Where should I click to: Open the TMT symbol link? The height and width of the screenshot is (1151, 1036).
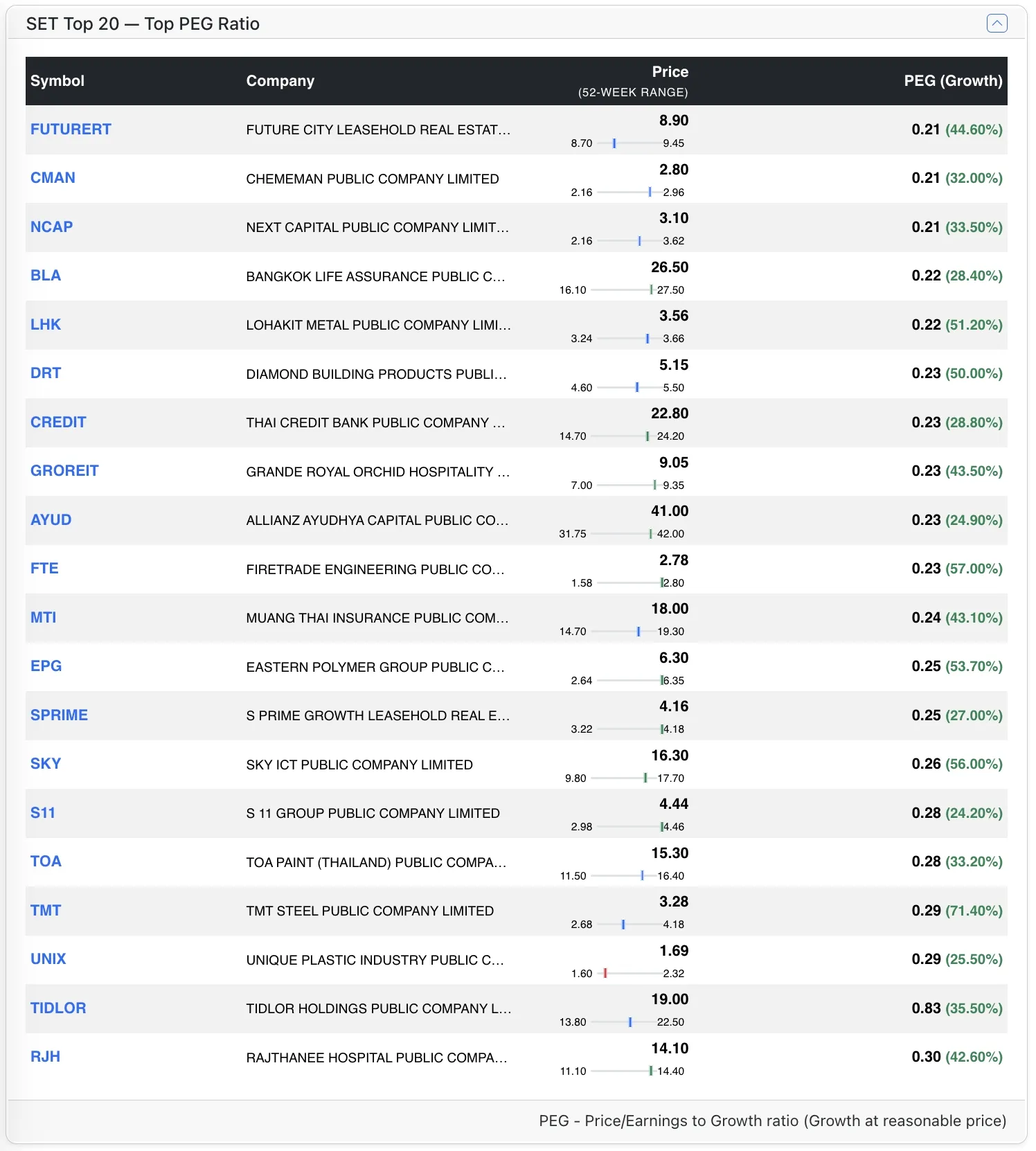pos(46,911)
